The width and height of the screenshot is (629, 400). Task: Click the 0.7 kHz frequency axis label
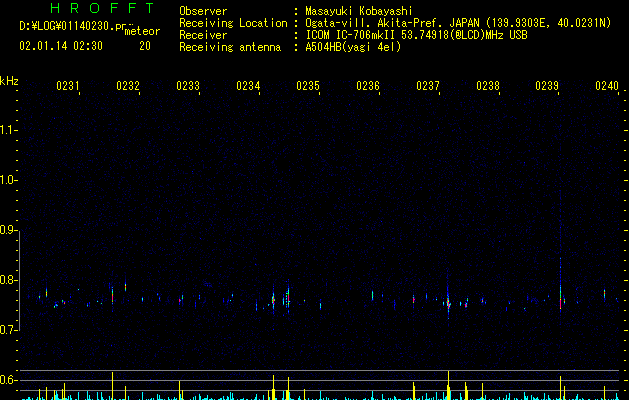click(x=8, y=330)
